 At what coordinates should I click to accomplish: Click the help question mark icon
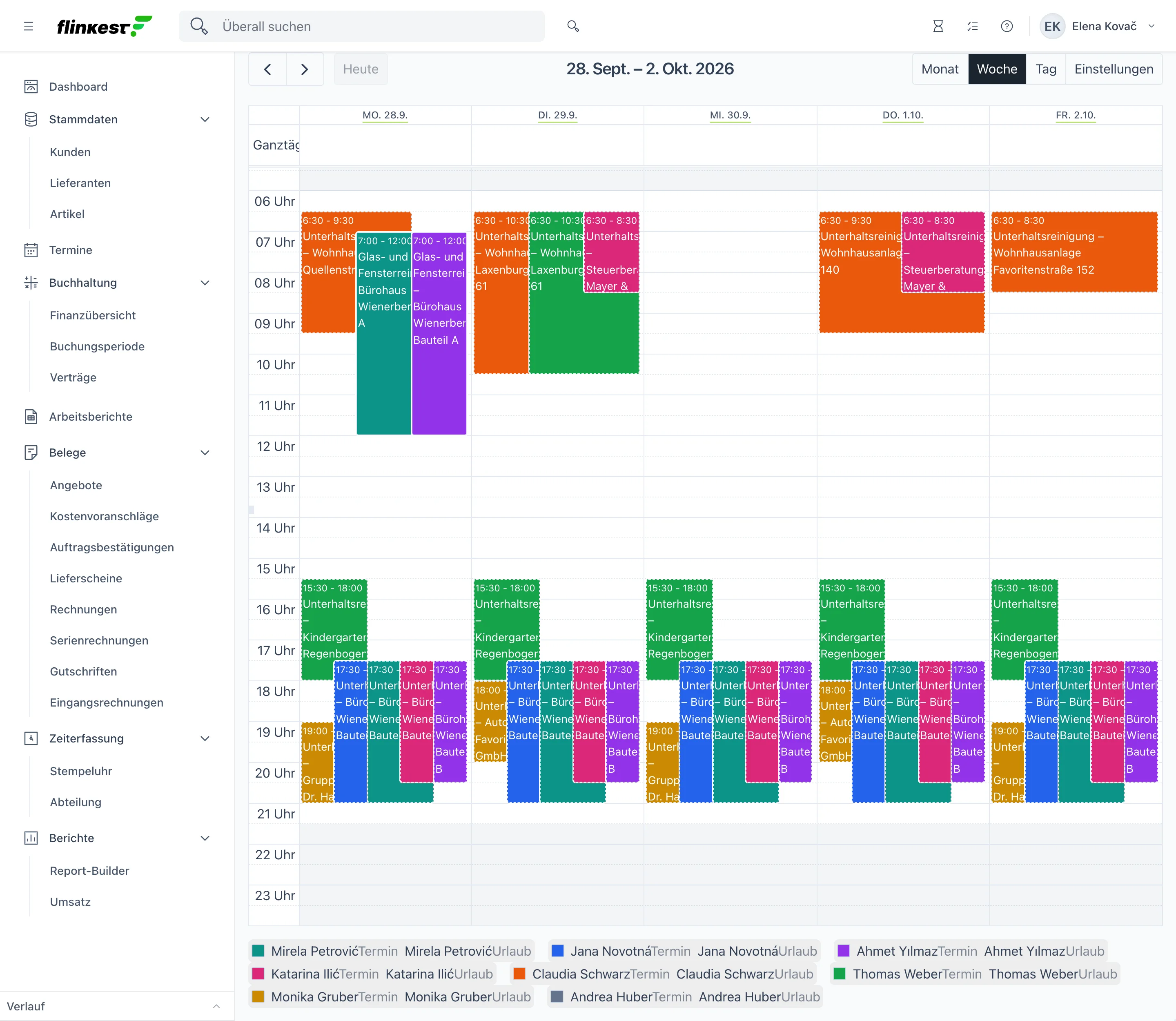pos(1007,26)
